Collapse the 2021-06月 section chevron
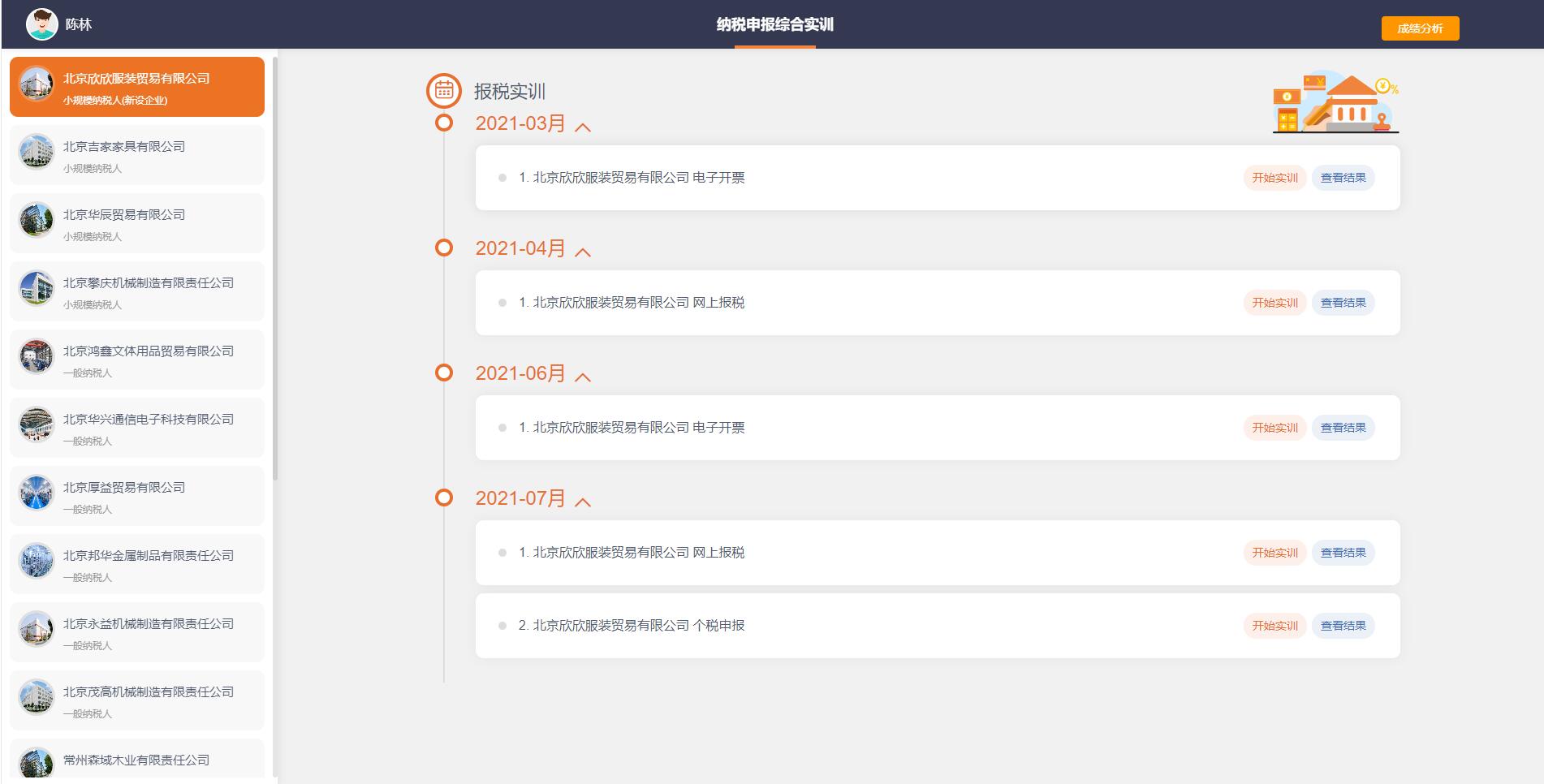This screenshot has height=784, width=1544. (x=583, y=377)
